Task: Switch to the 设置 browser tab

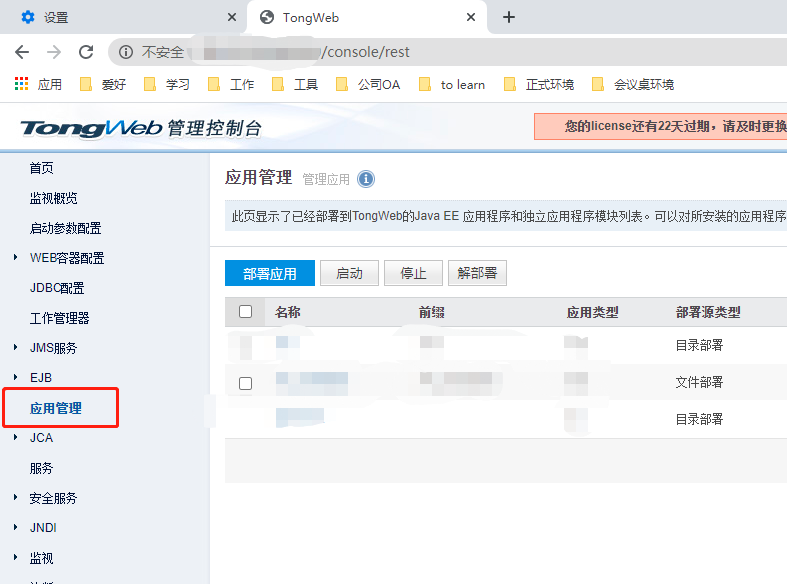Action: [123, 18]
